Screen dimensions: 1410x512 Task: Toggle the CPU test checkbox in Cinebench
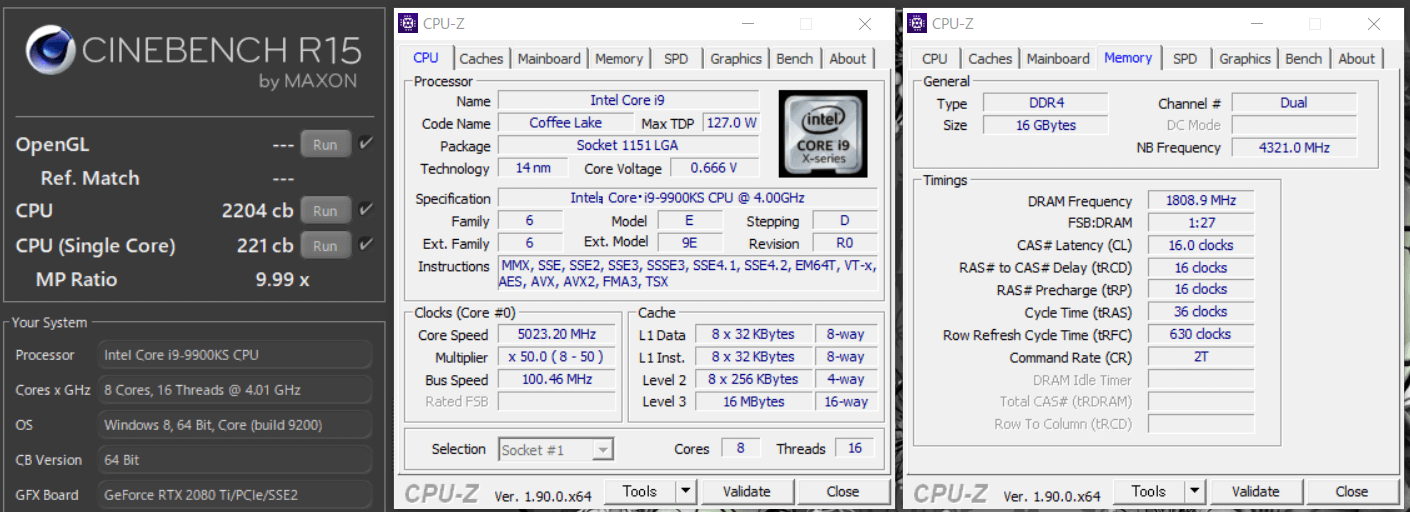[x=366, y=210]
